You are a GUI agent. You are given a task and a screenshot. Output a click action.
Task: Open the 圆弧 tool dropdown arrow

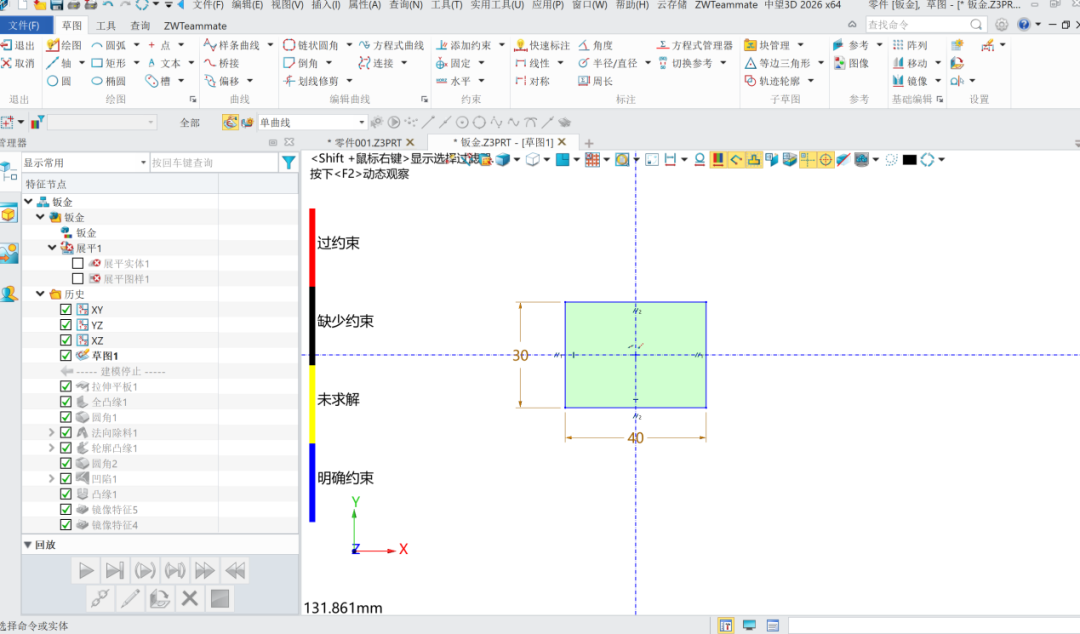pos(136,45)
